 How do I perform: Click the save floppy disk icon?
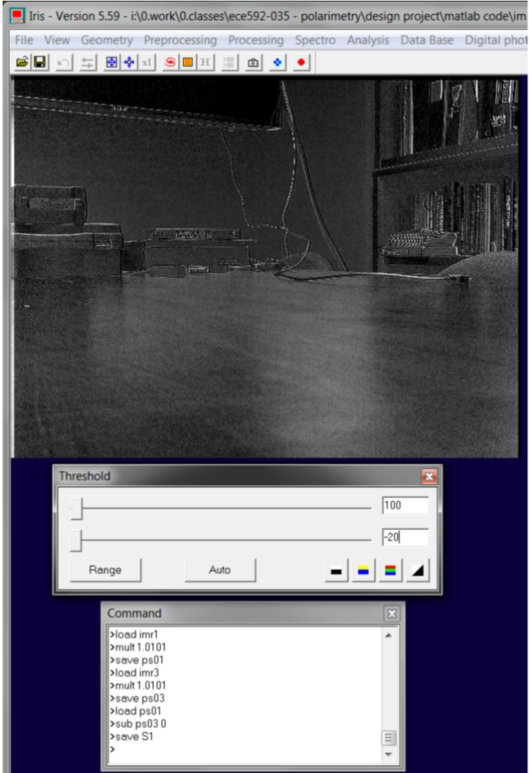tap(40, 63)
